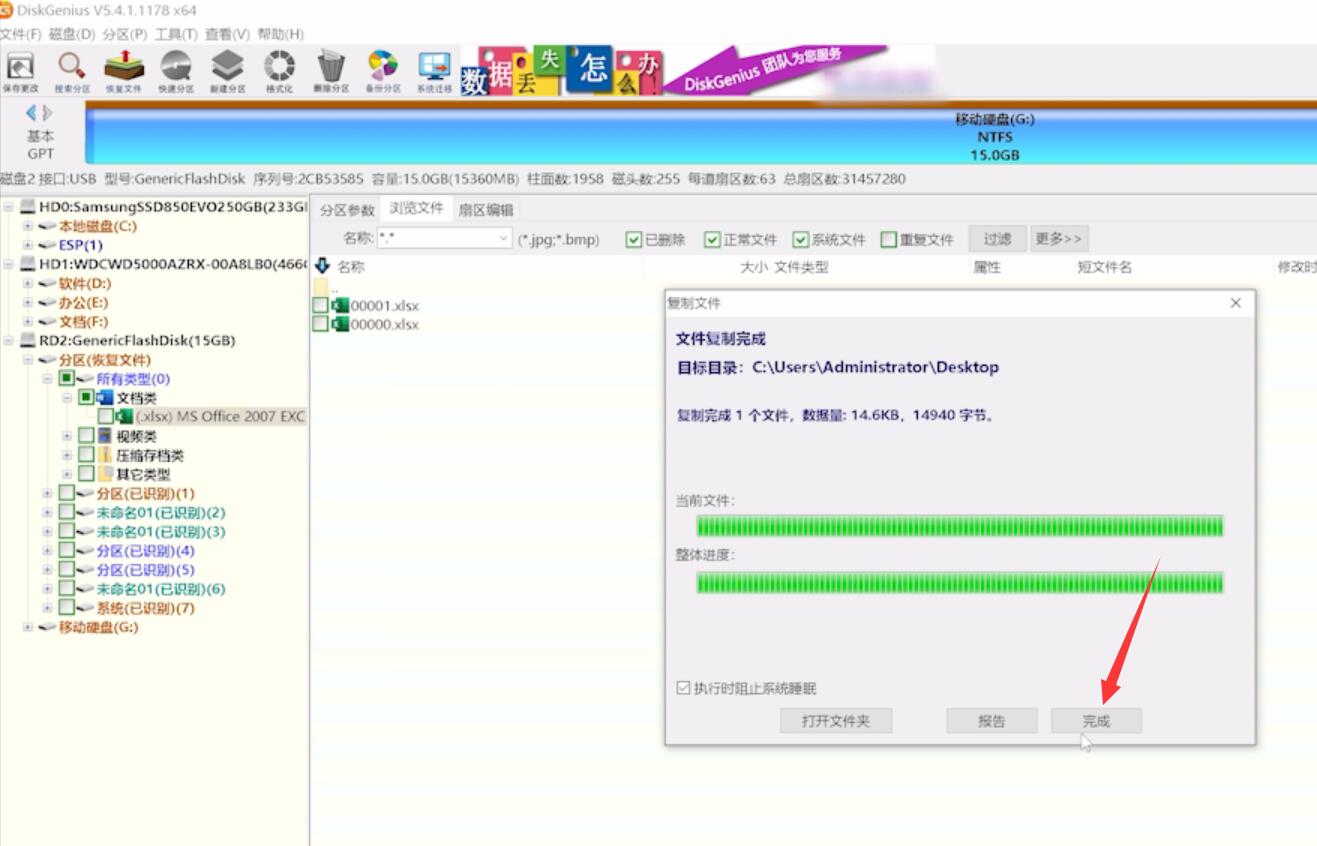Viewport: 1317px width, 846px height.
Task: Open the 名称 filter pattern dropdown
Action: tap(503, 239)
